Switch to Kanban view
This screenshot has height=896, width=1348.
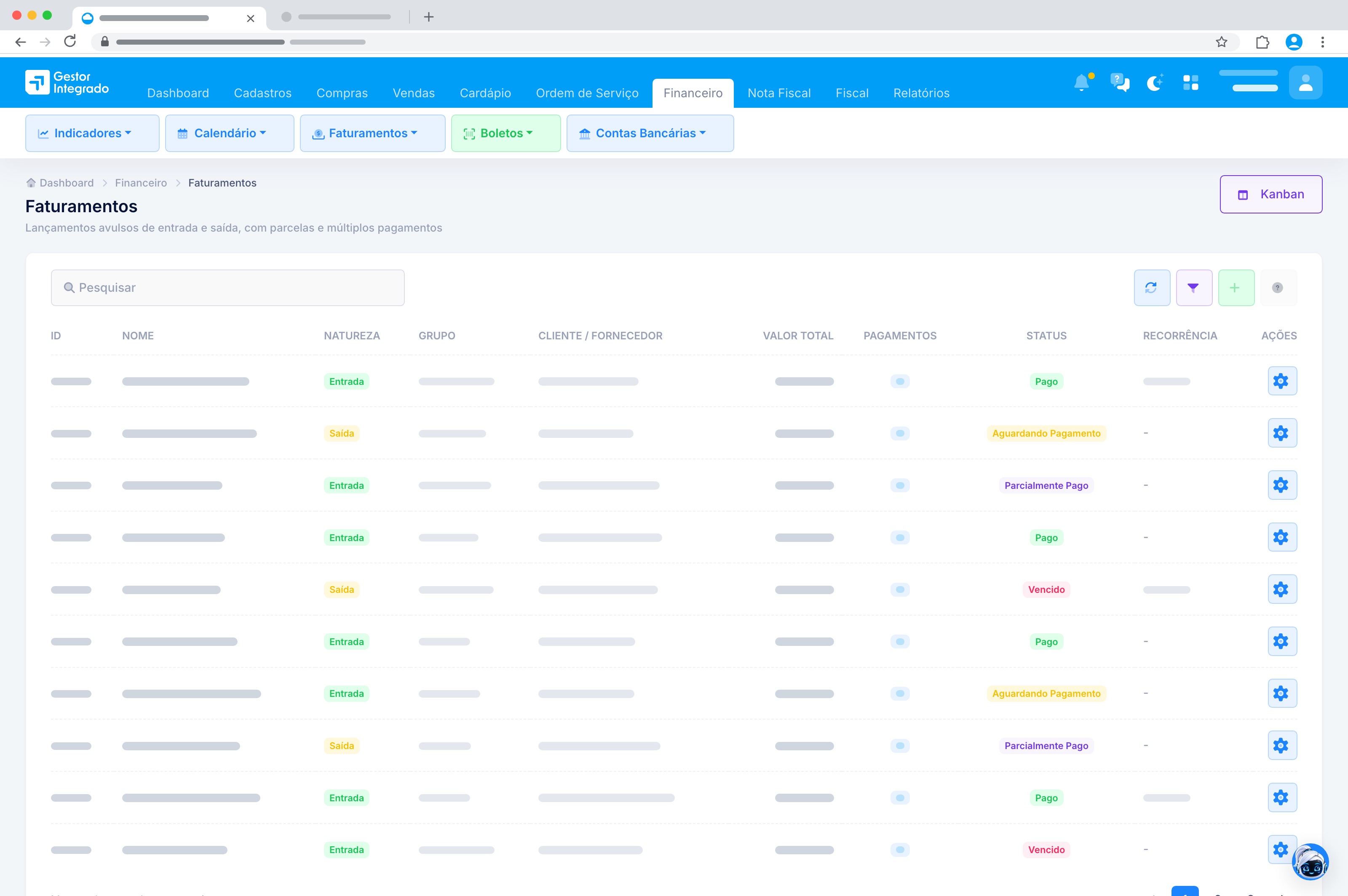(1271, 194)
